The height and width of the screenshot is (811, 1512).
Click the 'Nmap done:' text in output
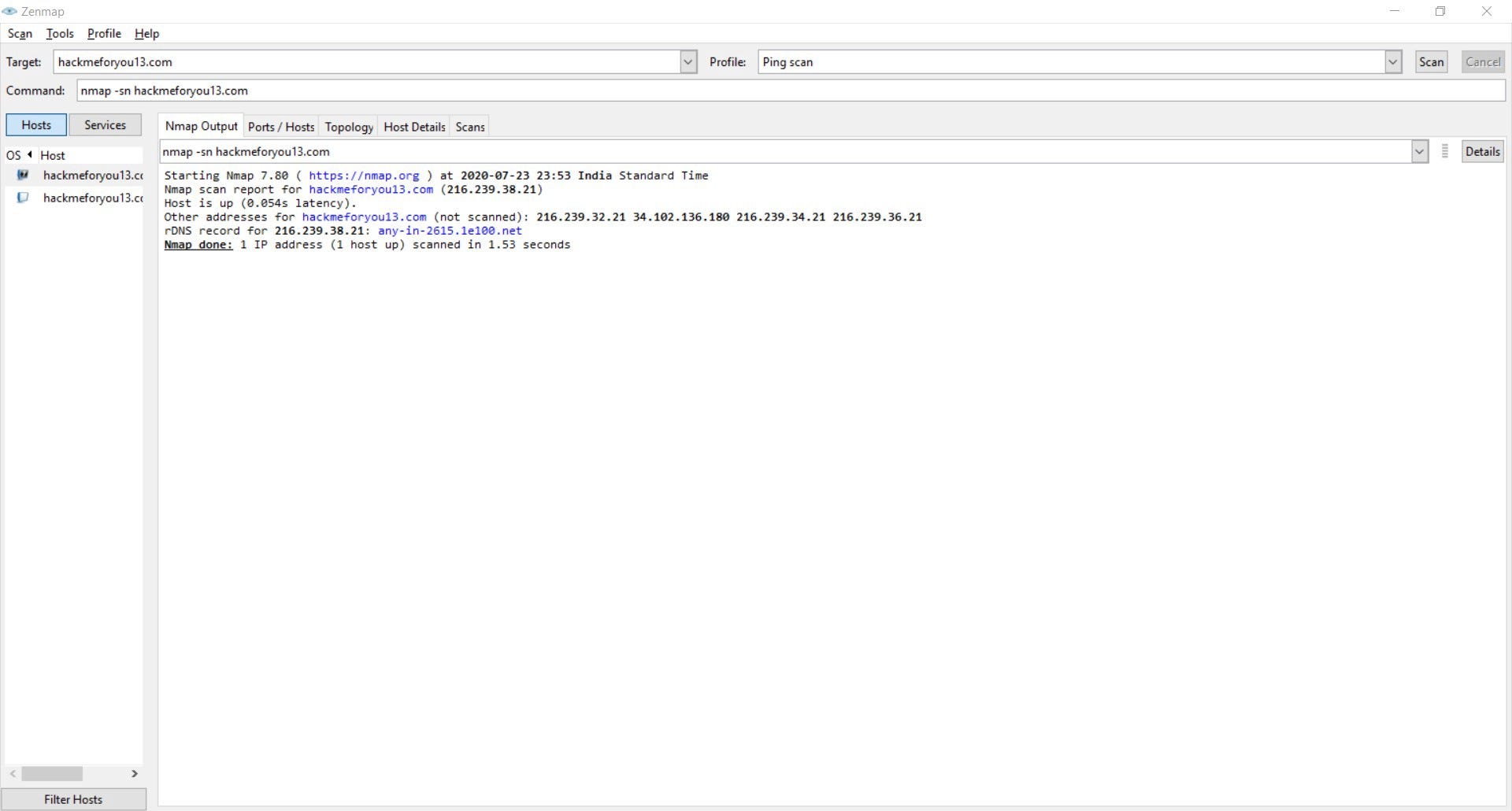click(x=198, y=245)
